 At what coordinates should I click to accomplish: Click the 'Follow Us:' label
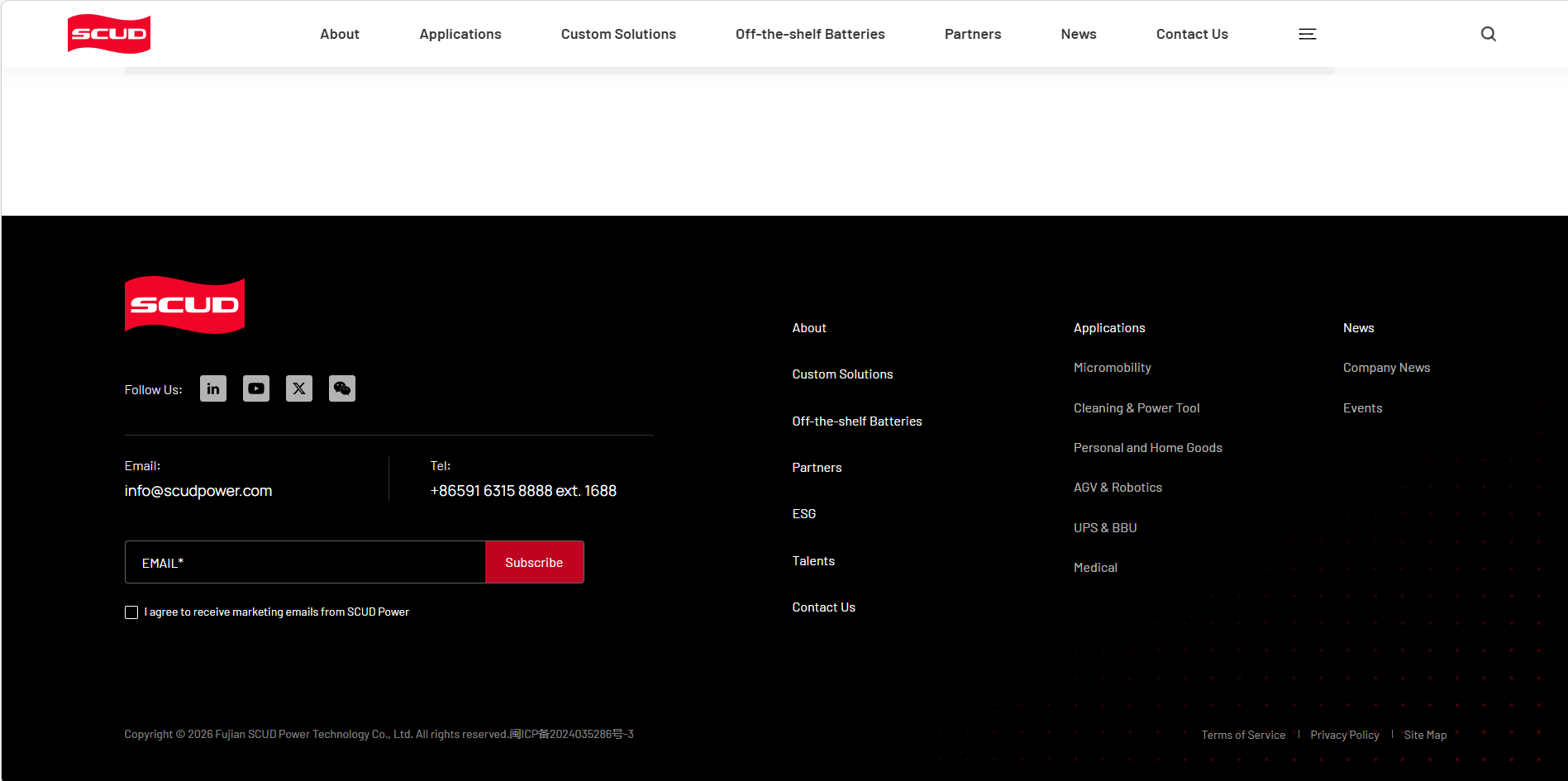point(154,390)
